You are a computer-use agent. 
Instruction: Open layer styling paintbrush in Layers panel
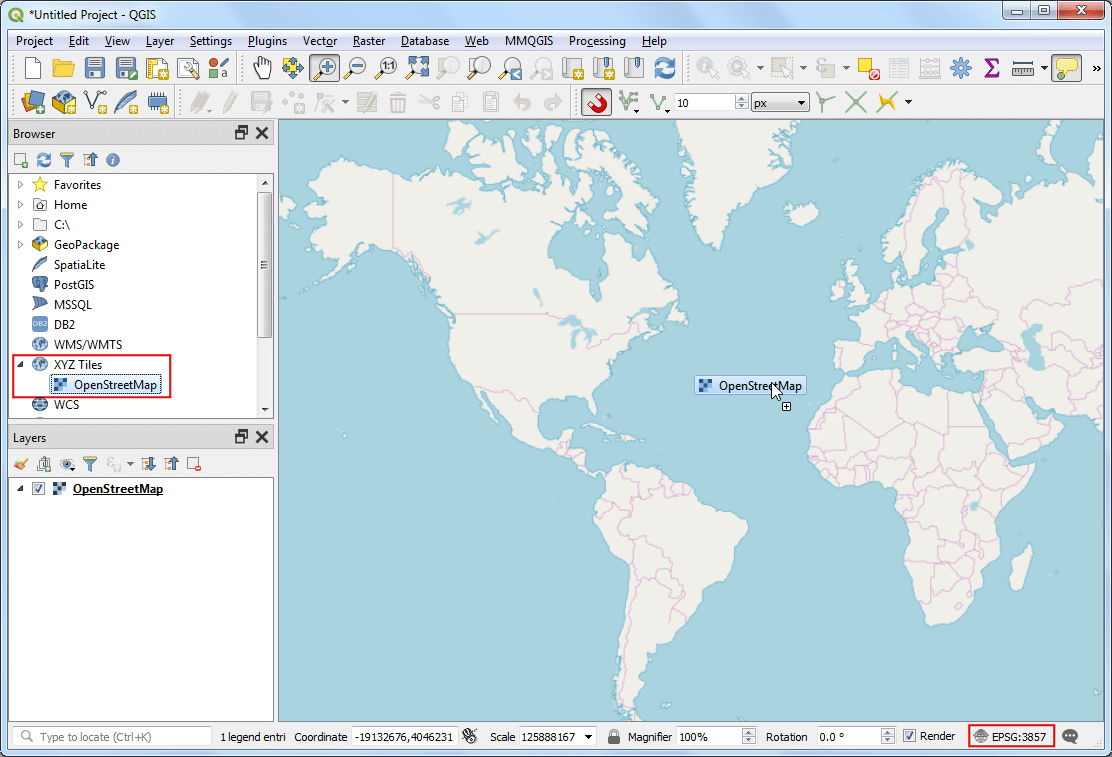pos(21,464)
